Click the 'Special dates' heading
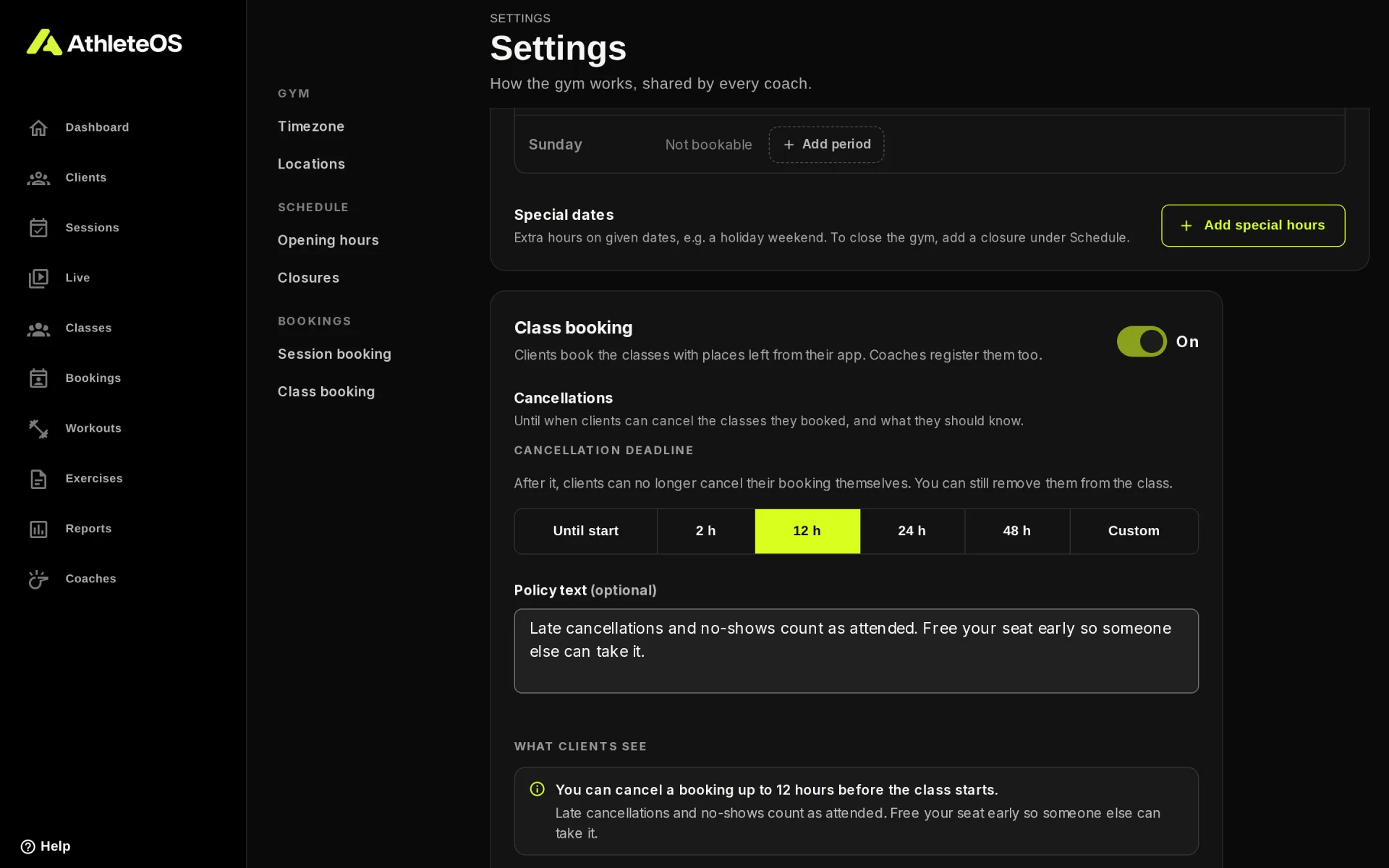This screenshot has width=1389, height=868. tap(564, 215)
